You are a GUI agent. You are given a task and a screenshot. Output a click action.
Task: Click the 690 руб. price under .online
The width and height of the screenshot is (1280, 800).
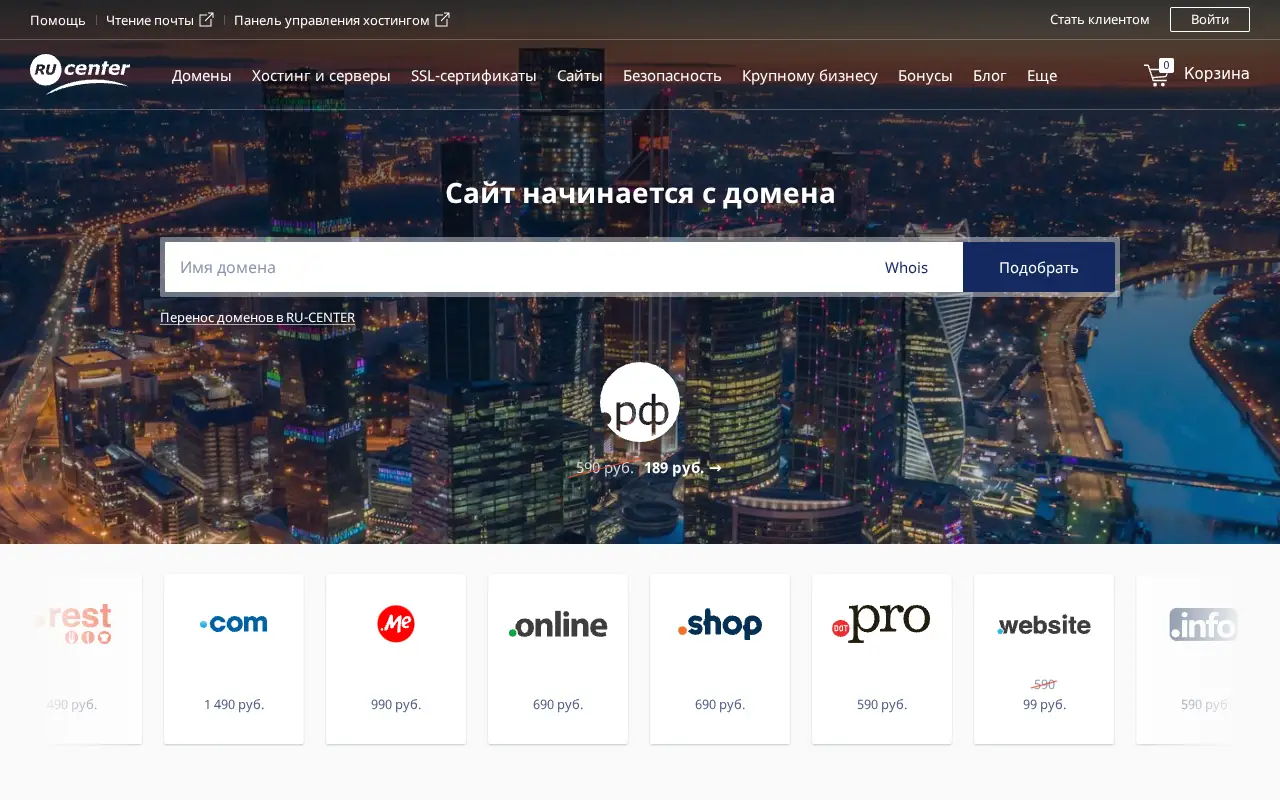click(x=558, y=704)
